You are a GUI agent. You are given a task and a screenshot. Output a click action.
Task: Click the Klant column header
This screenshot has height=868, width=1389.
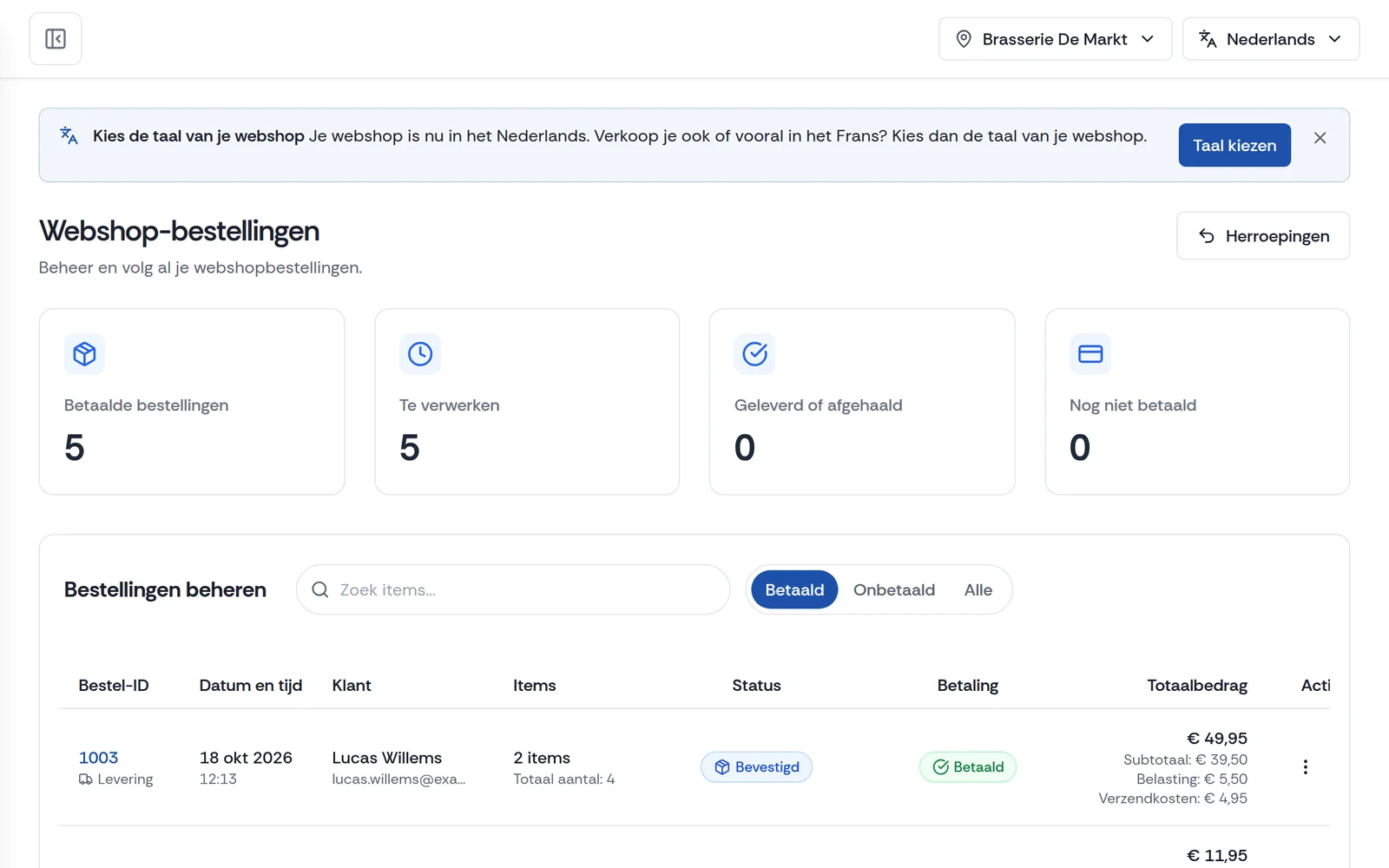(352, 686)
